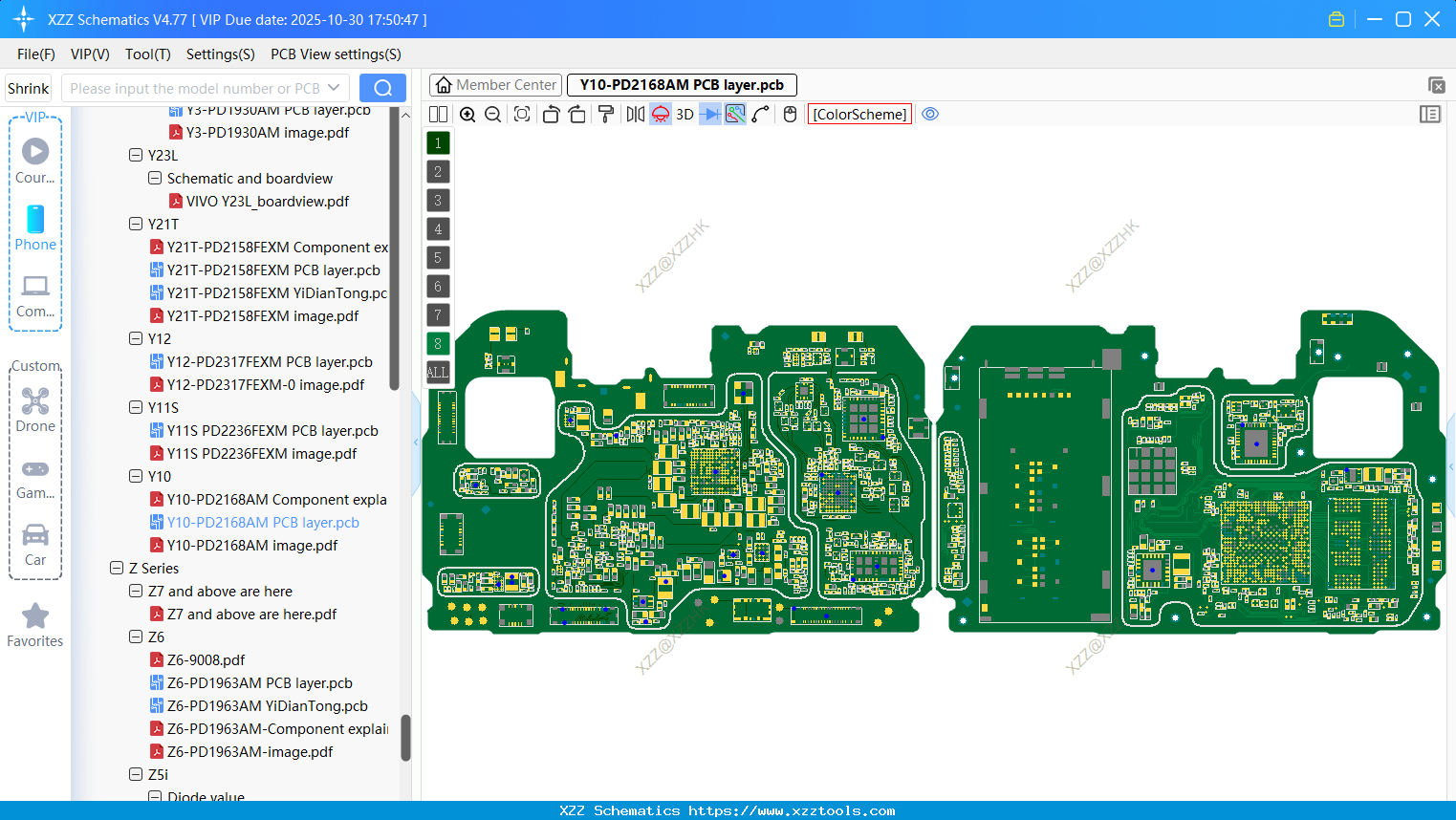Click the split-screen view icon
The width and height of the screenshot is (1456, 820).
point(438,114)
